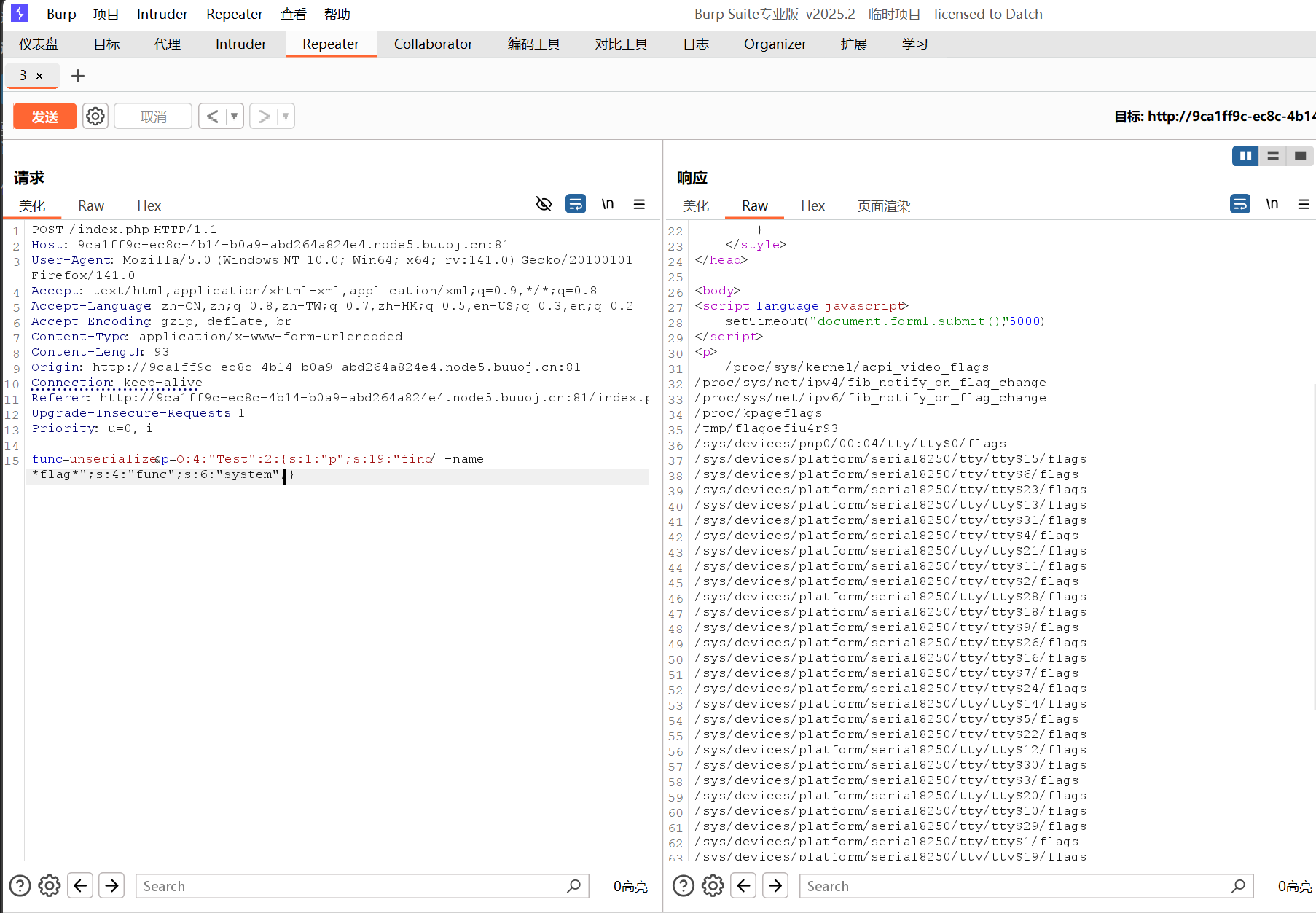This screenshot has height=913, width=1316.
Task: Jump to next response search match
Action: (775, 885)
